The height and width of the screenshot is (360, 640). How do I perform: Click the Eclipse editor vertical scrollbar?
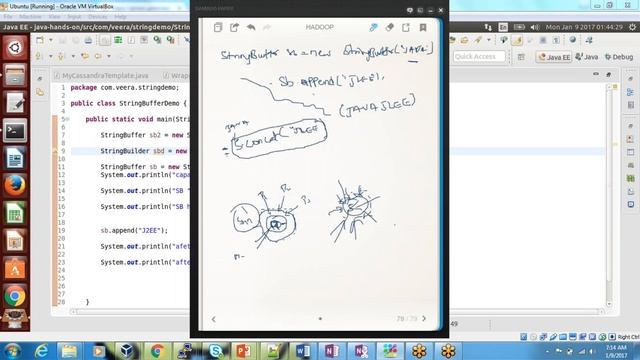609,195
